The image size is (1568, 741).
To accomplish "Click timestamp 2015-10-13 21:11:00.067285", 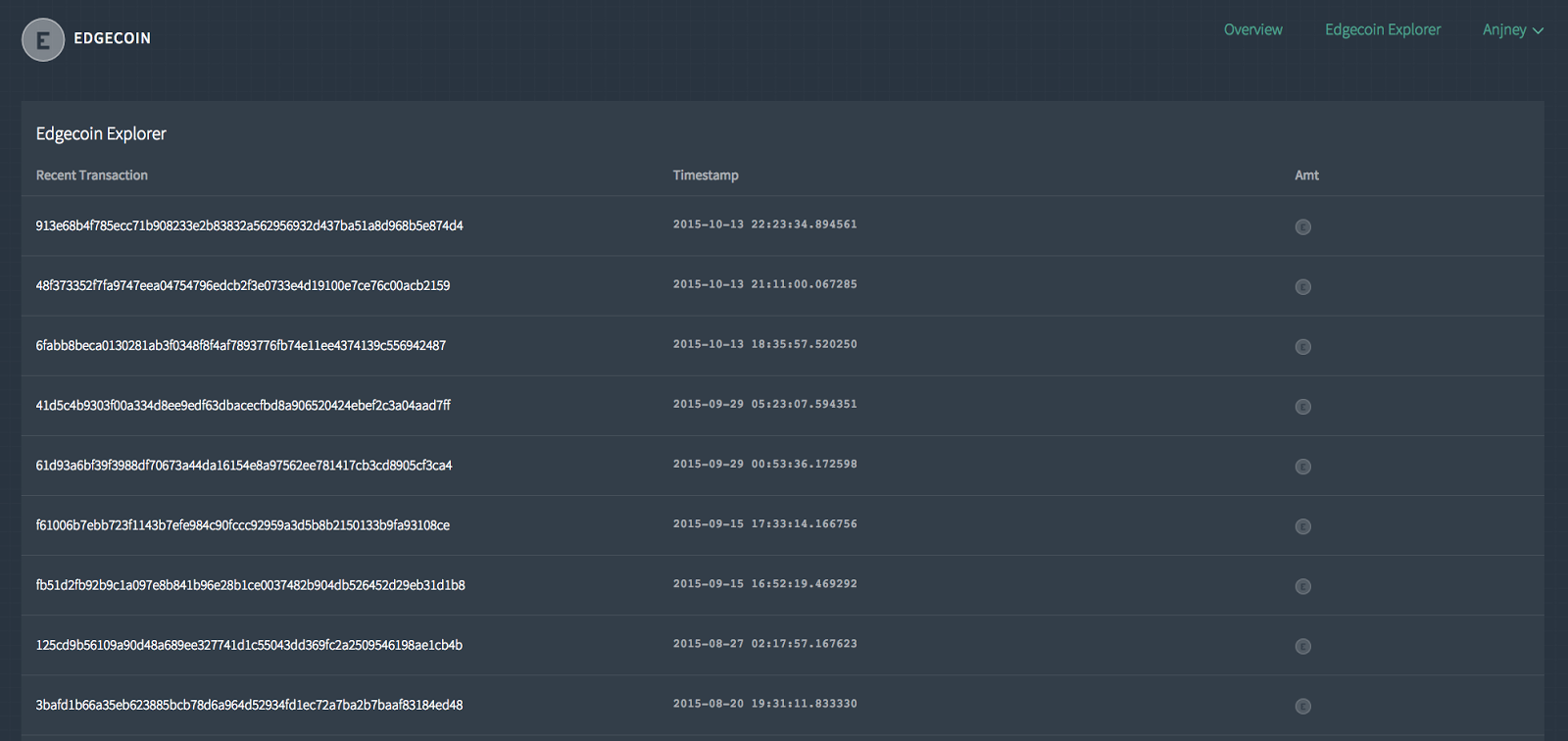I will click(764, 284).
